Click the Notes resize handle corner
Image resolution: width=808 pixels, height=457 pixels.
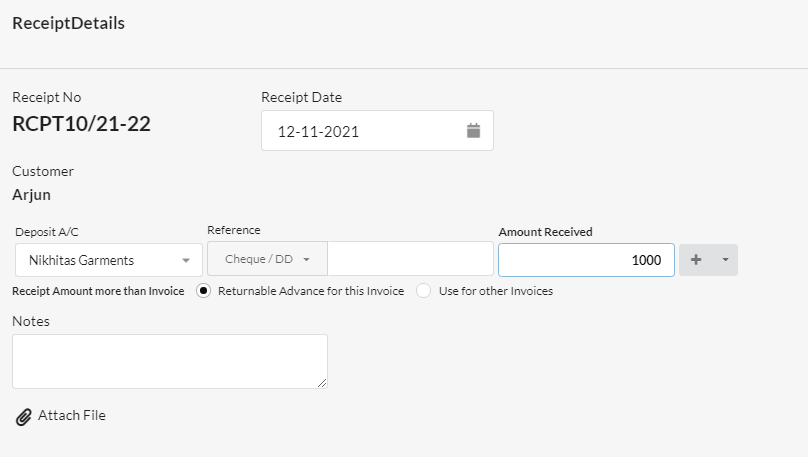point(322,383)
